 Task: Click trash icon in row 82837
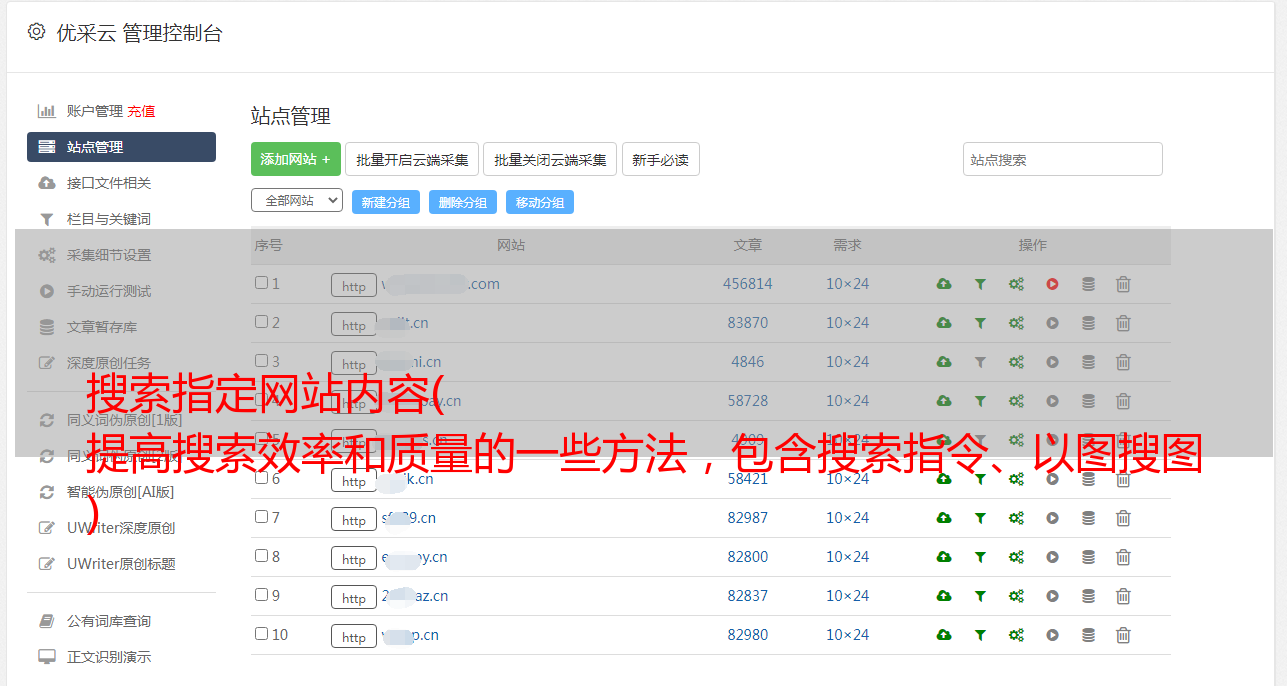point(1123,596)
